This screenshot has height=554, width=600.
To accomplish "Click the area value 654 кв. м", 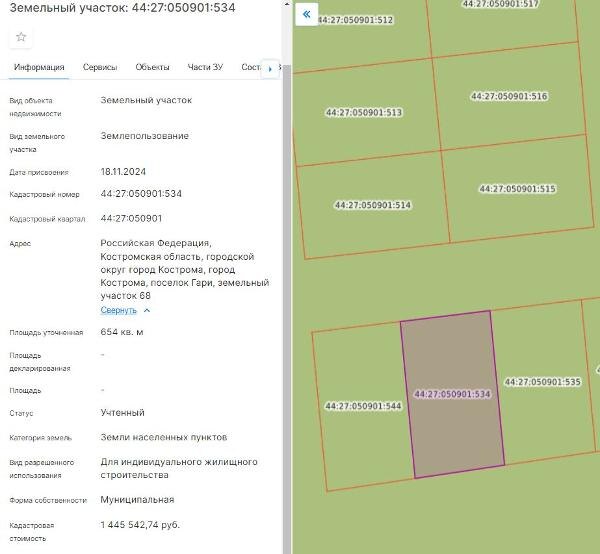I will pos(122,332).
